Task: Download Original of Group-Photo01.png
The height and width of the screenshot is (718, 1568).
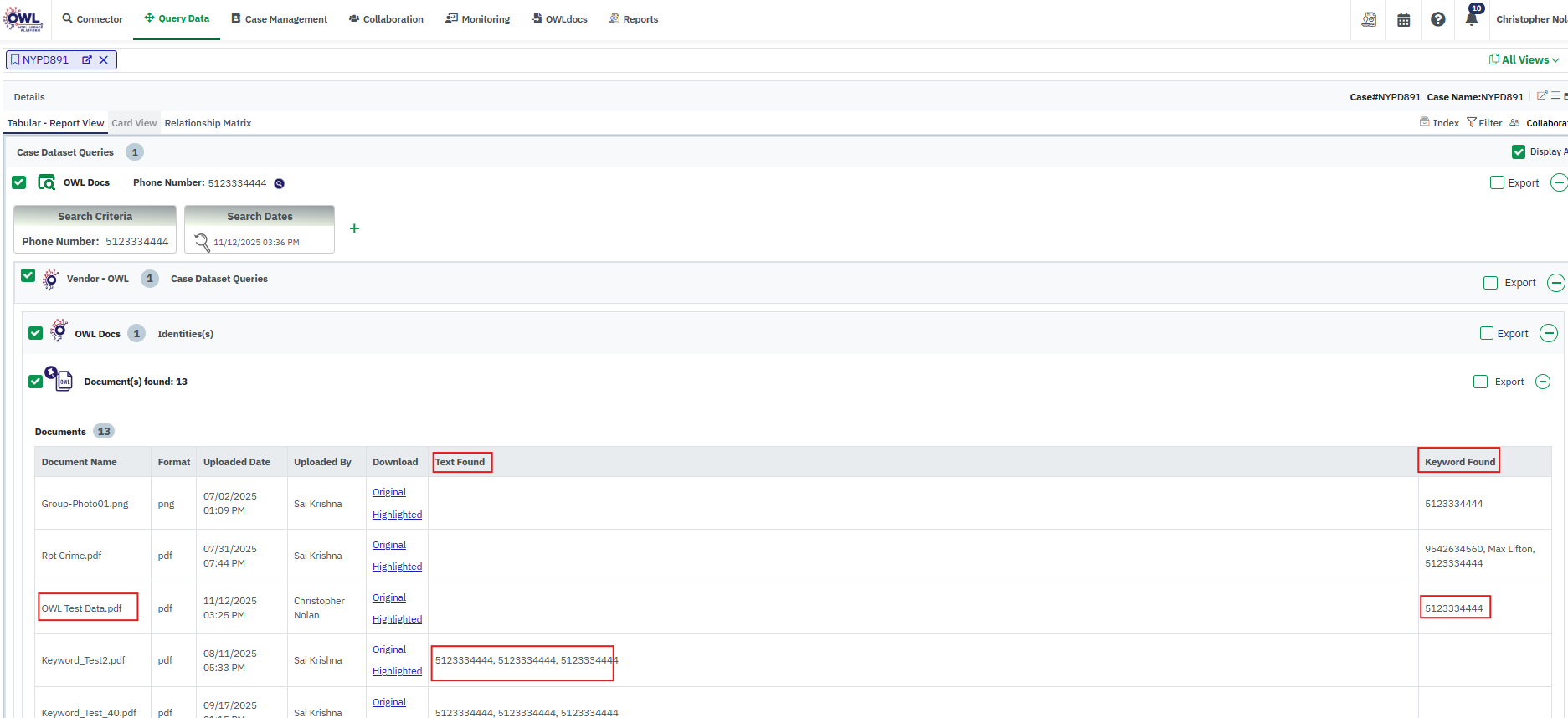Action: click(389, 492)
